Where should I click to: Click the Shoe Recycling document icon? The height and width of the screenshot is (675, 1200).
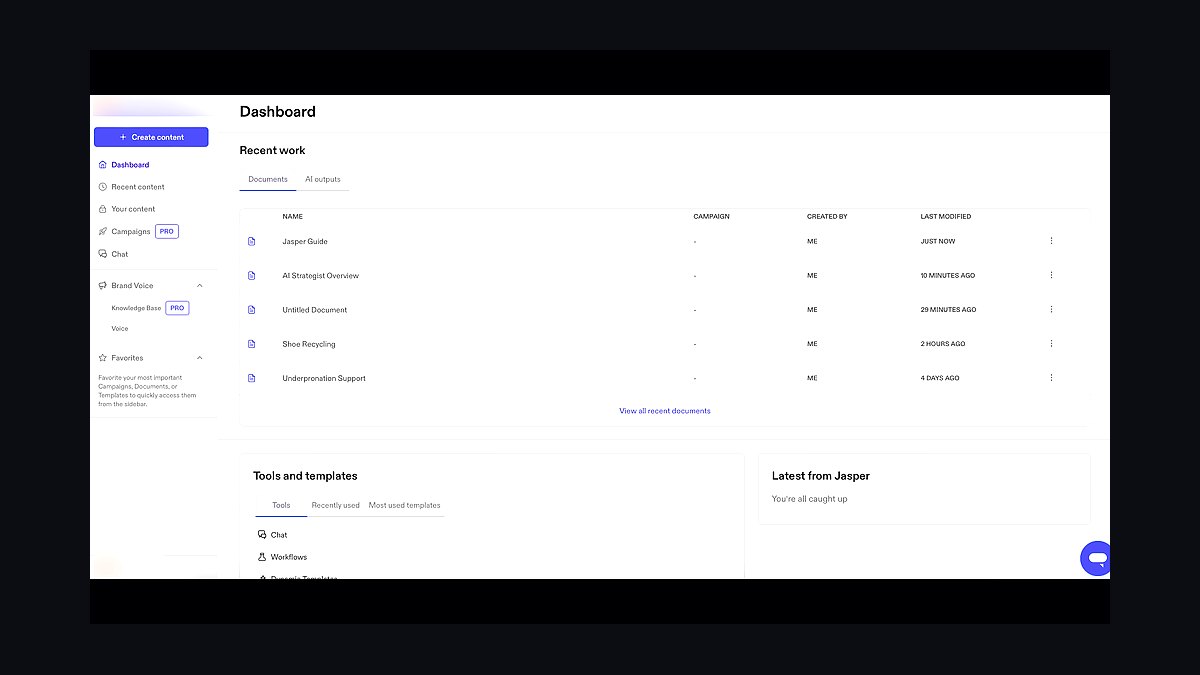pos(252,344)
